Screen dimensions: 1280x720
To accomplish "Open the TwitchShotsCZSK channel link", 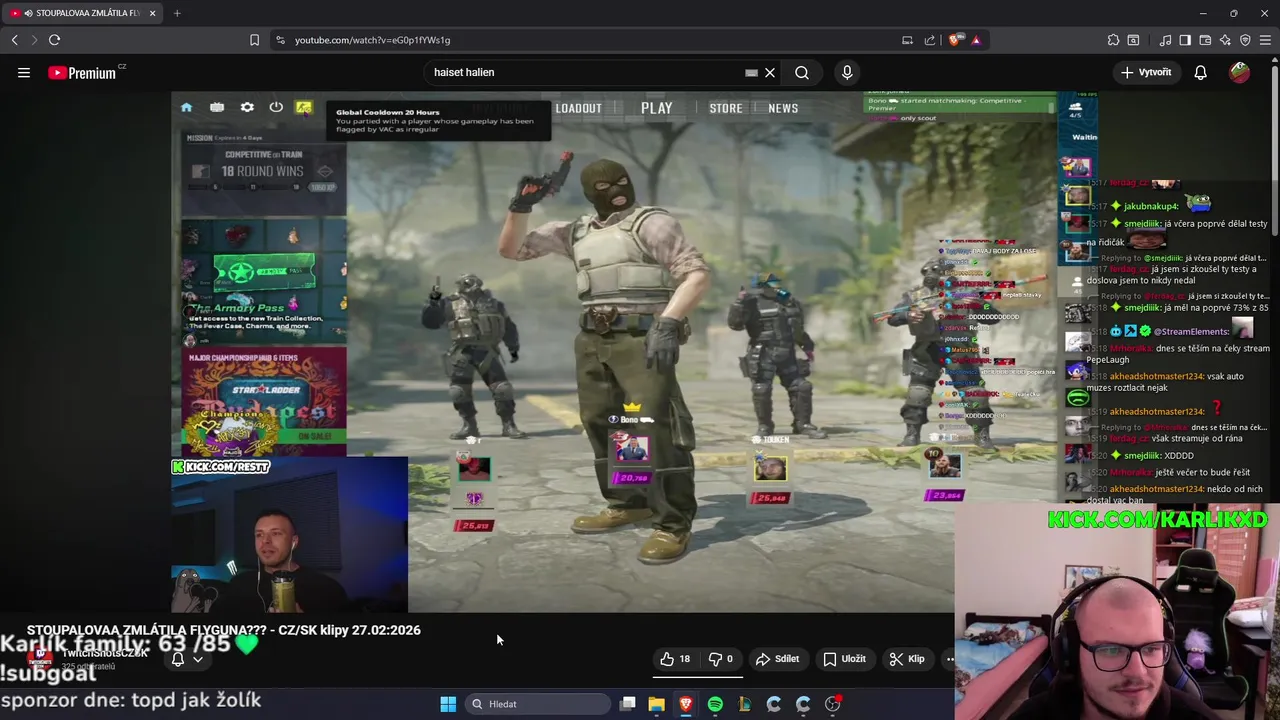I will tap(104, 654).
